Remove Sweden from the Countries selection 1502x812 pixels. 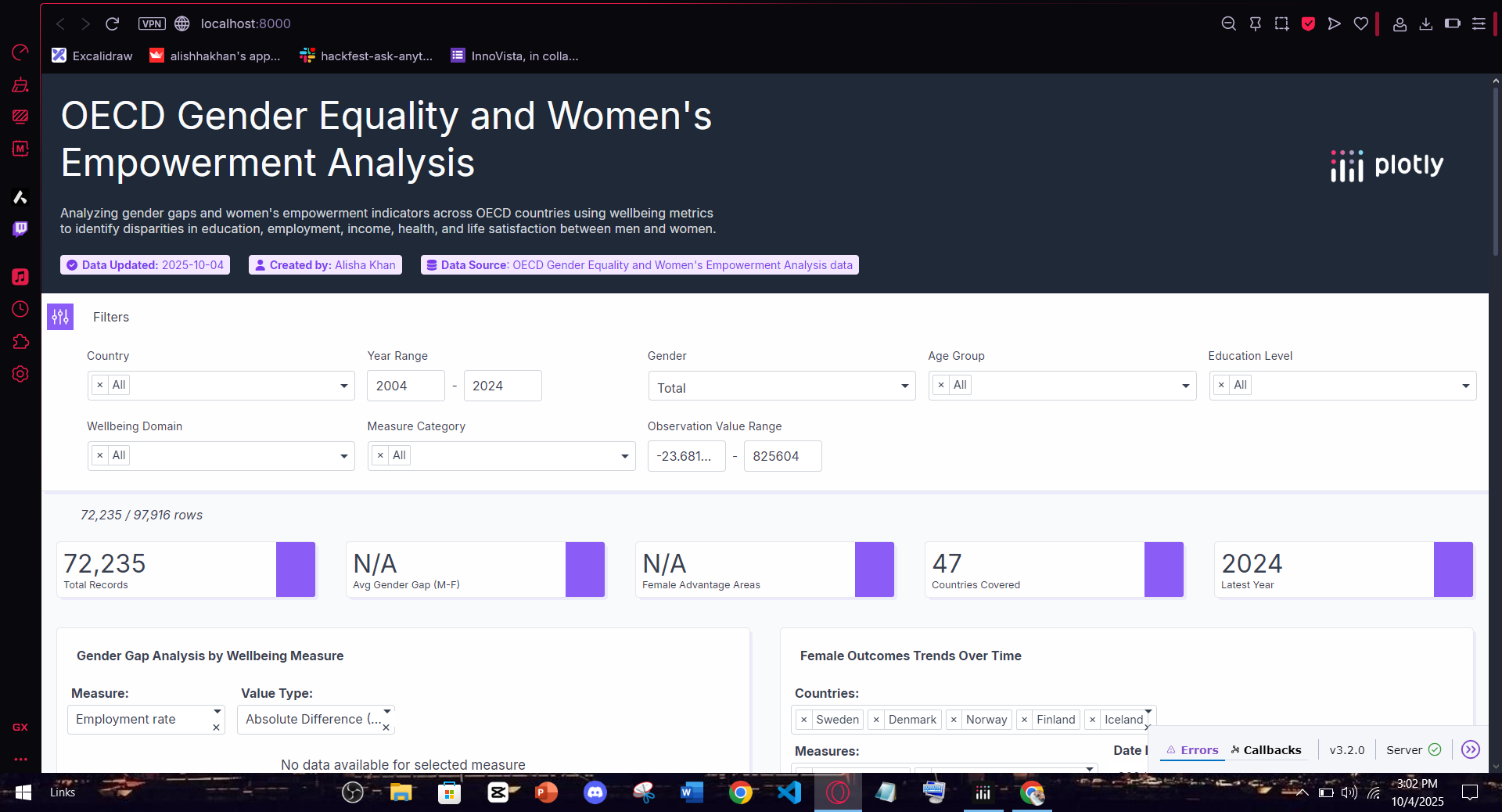coord(805,720)
